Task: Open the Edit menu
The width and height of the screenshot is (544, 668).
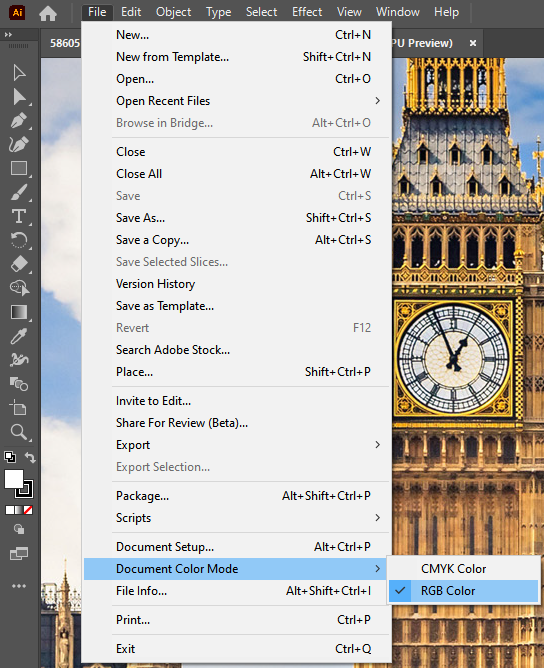Action: point(131,12)
